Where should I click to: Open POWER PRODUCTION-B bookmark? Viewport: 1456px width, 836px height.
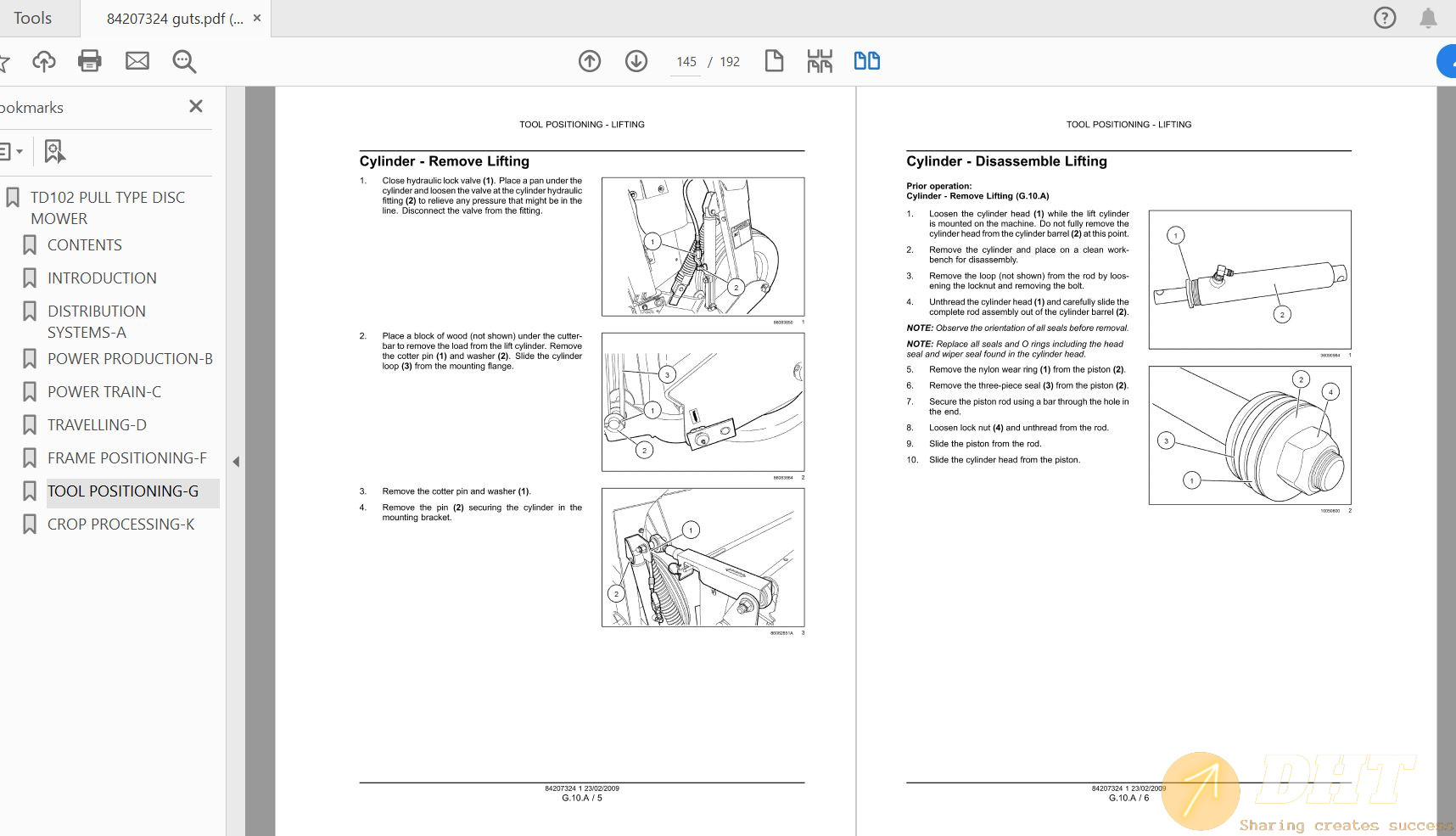pos(130,359)
